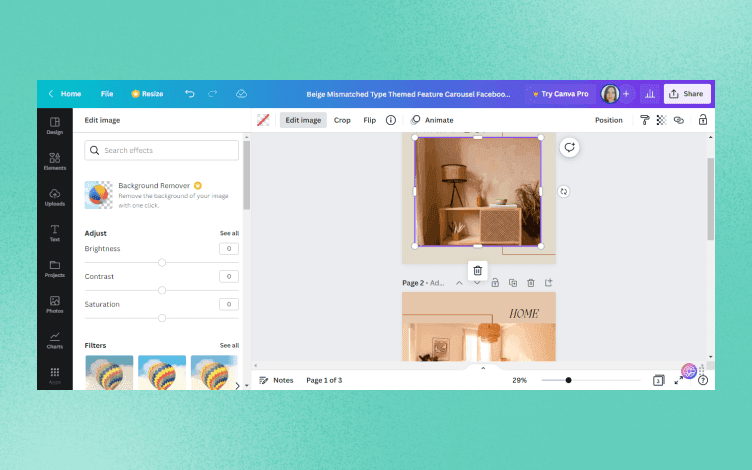Click the Saturation slider handle
Viewport: 752px width, 470px height.
162,318
